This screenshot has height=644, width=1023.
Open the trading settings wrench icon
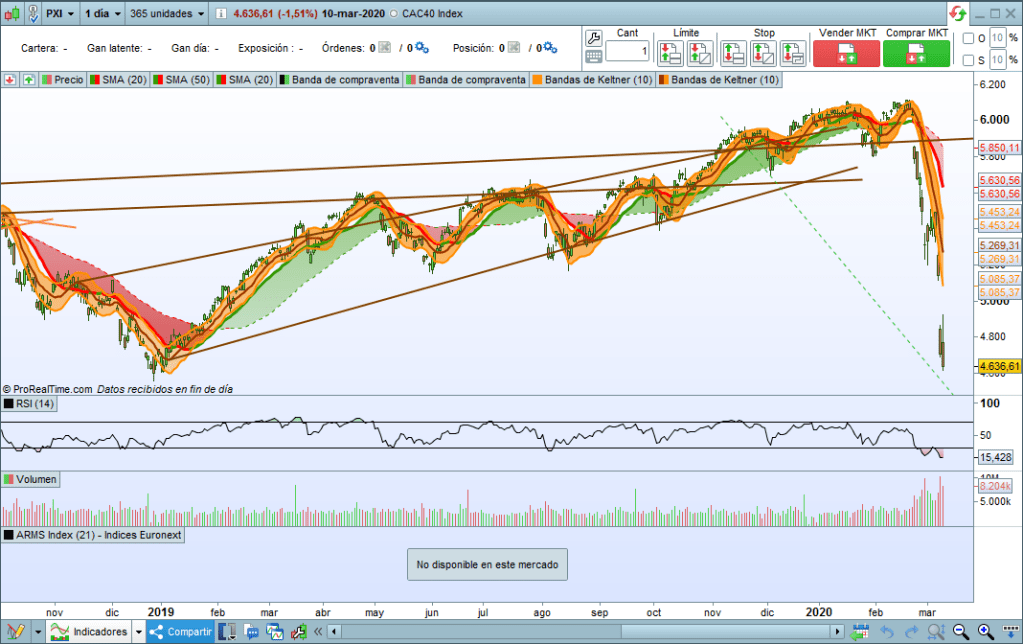point(592,40)
